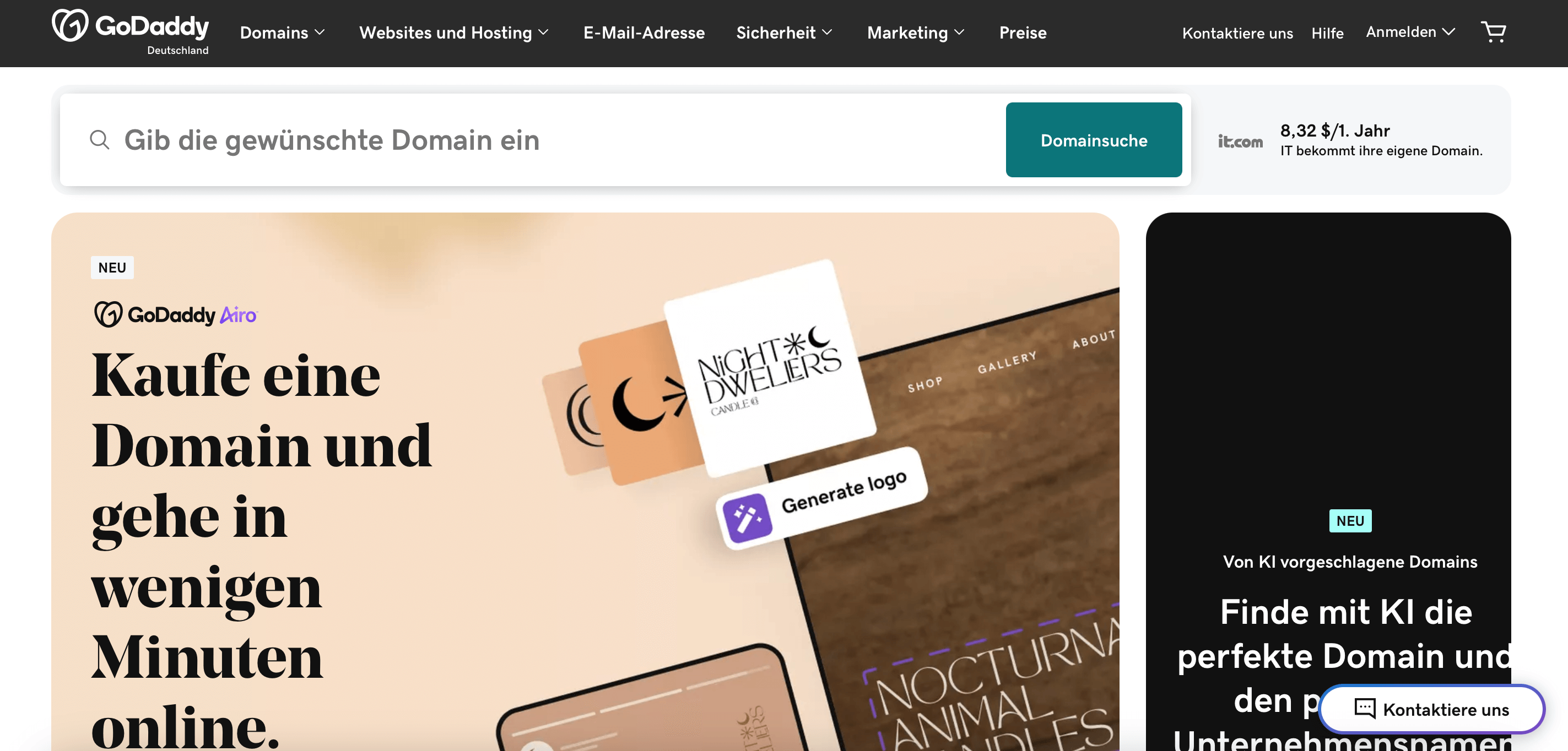Image resolution: width=1568 pixels, height=751 pixels.
Task: Expand Websites und Hosting menu
Action: 454,32
